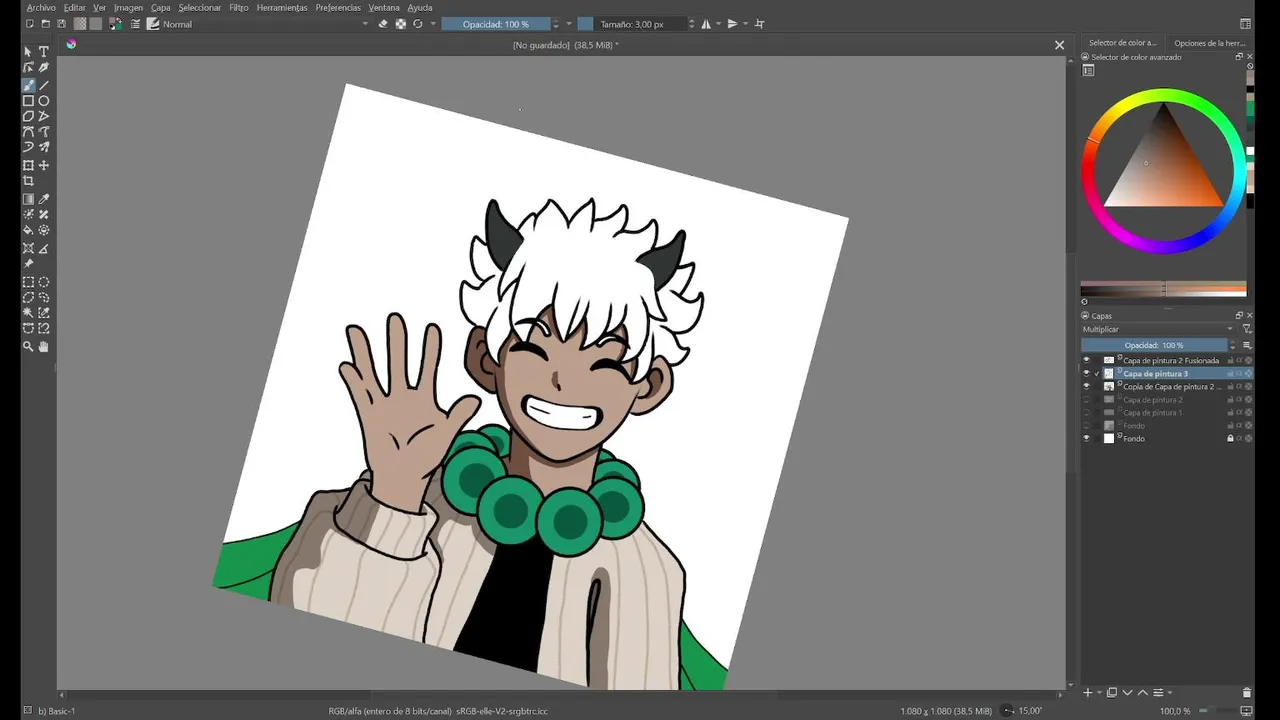
Task: Hide the Copia de Capa de pintura 2 layer
Action: coord(1087,386)
